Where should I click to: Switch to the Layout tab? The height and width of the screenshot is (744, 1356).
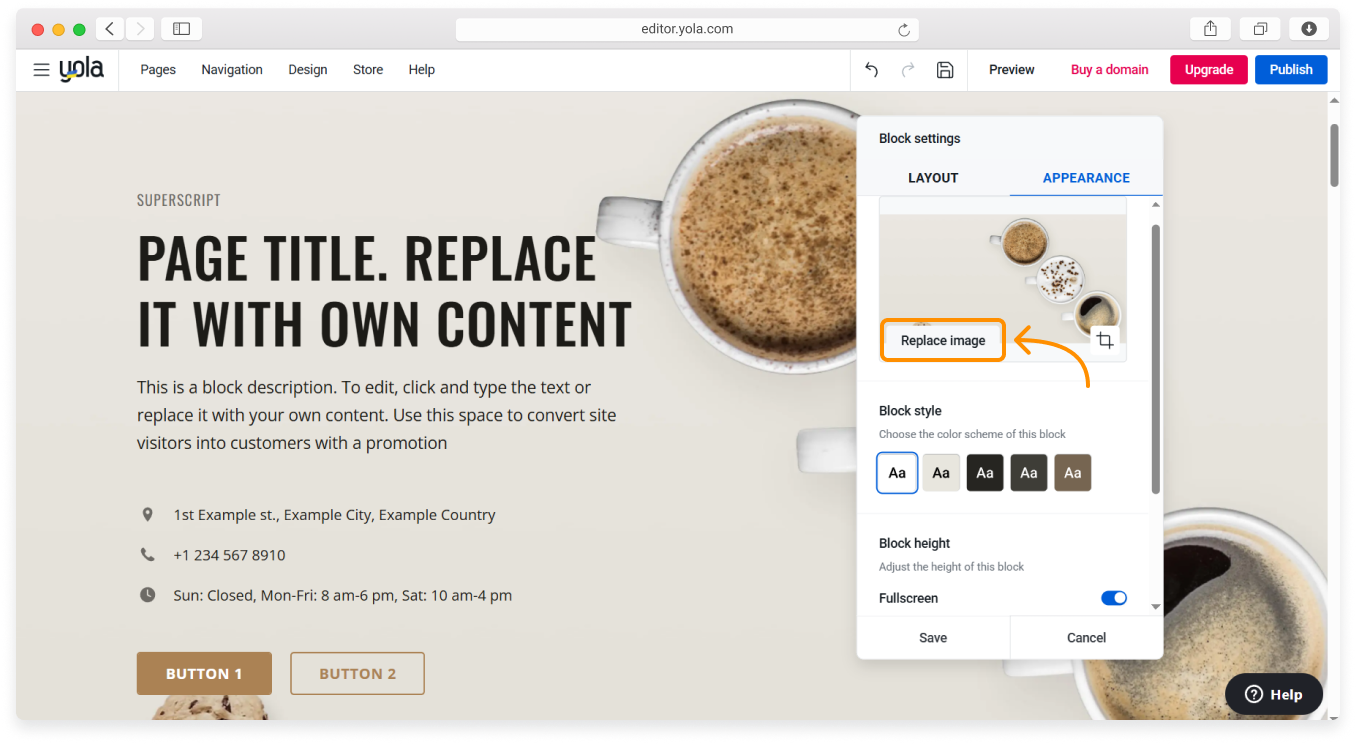point(933,178)
